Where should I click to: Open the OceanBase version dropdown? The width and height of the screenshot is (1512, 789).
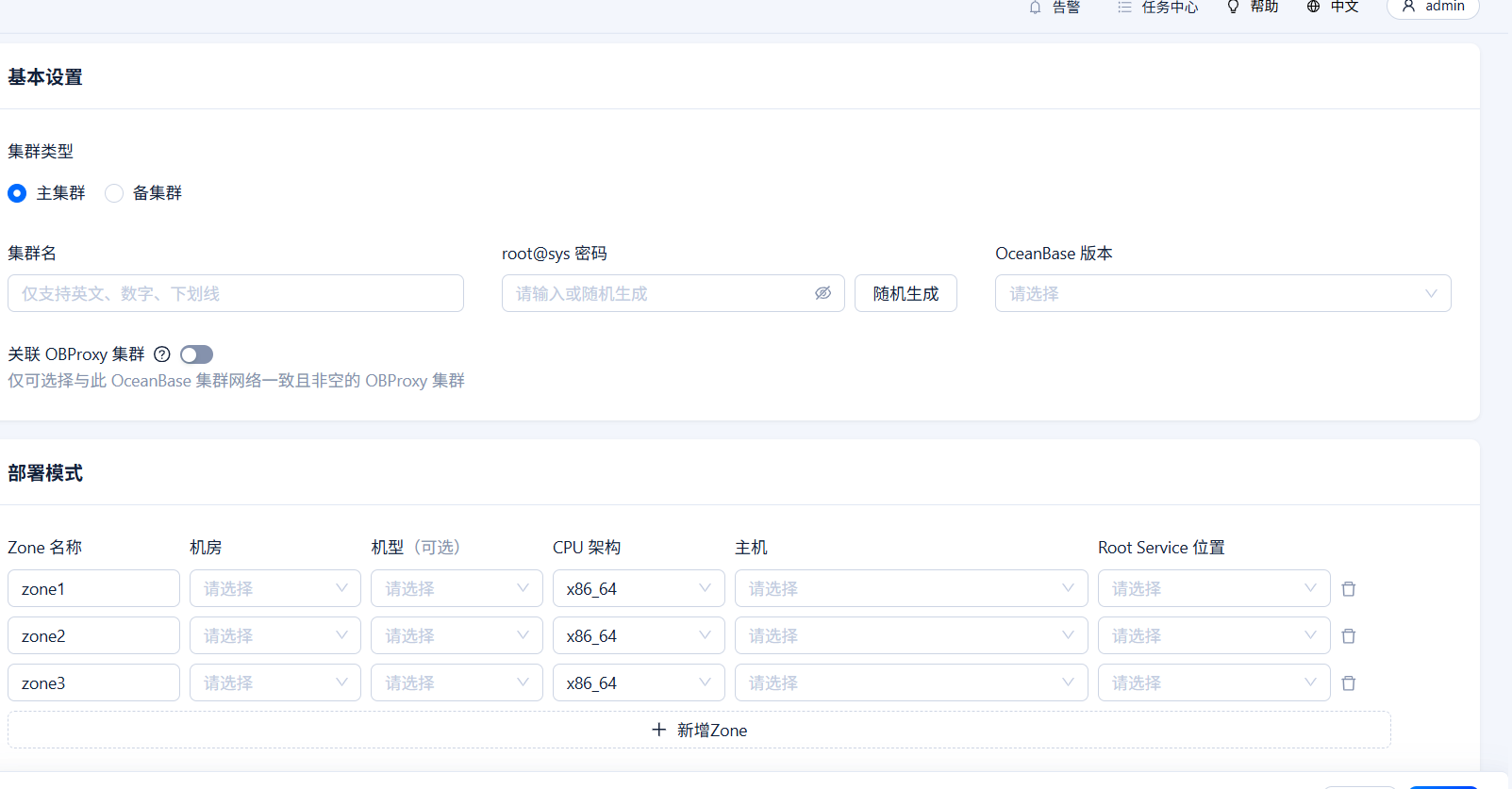pyautogui.click(x=1222, y=293)
